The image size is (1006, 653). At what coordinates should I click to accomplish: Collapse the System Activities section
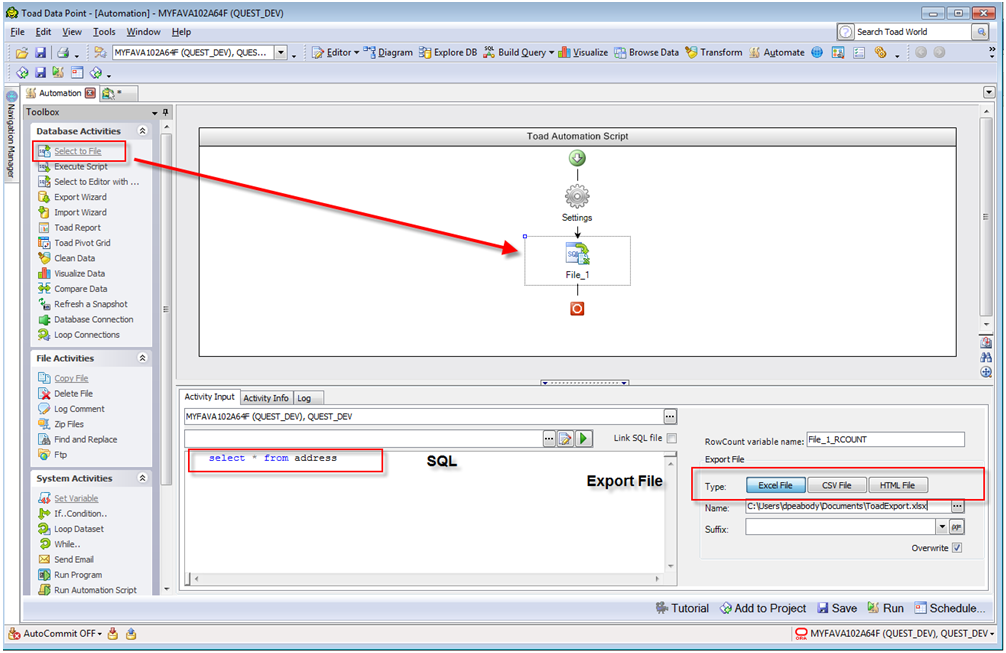click(x=142, y=478)
